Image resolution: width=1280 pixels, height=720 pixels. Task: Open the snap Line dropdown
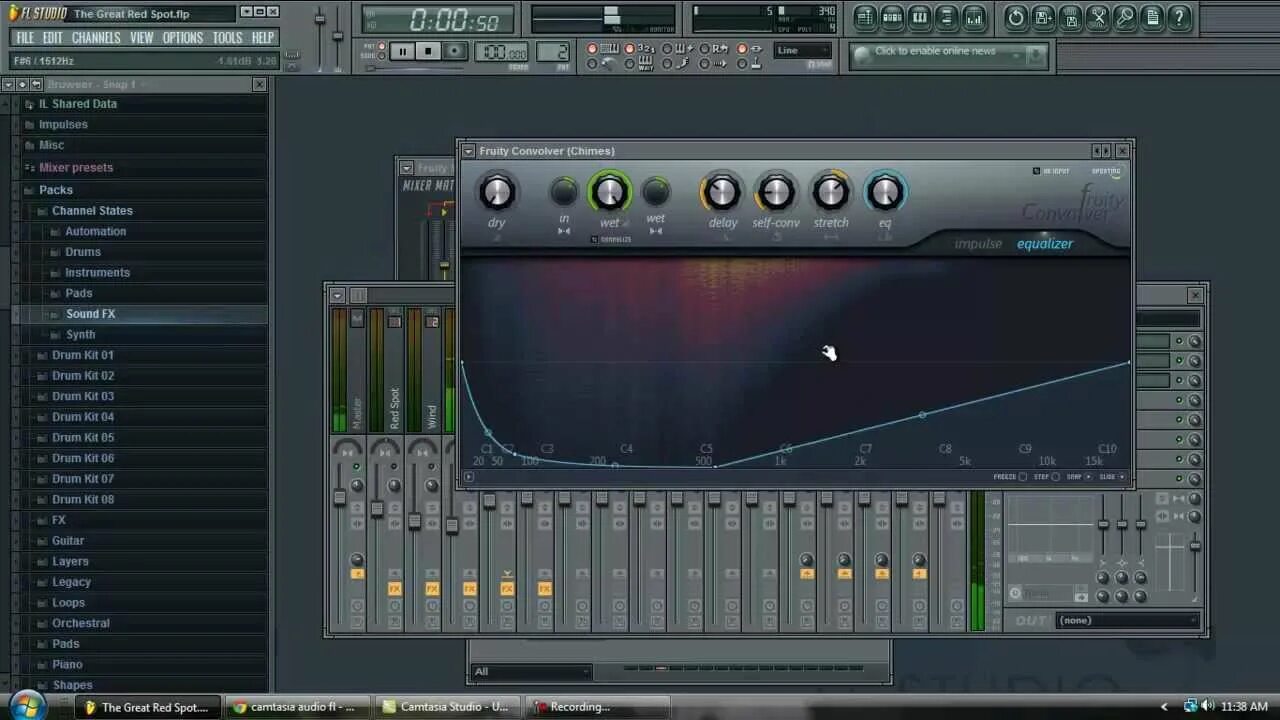point(803,51)
